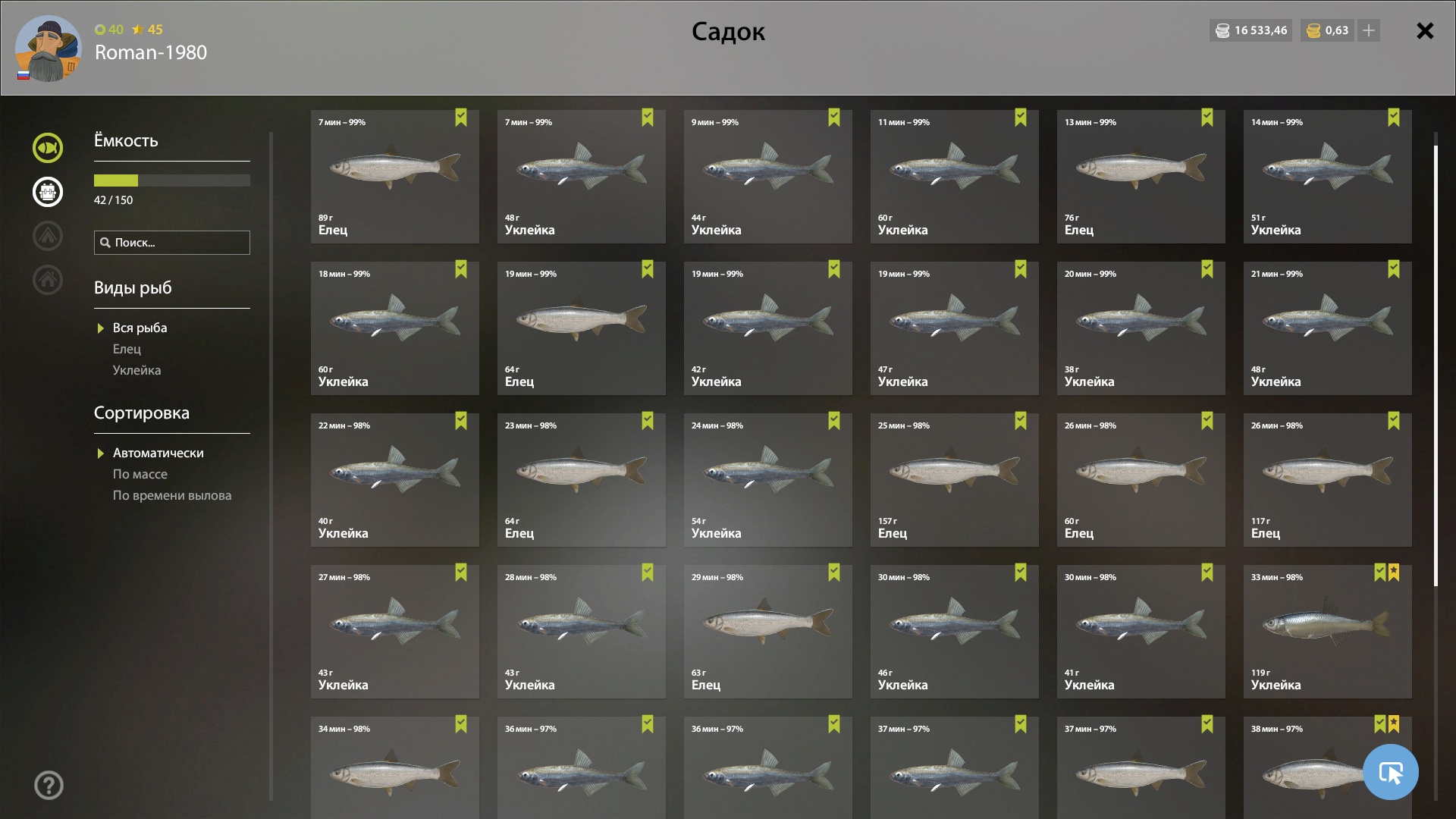Filter by Вся рыба
Viewport: 1456px width, 819px height.
coord(140,328)
